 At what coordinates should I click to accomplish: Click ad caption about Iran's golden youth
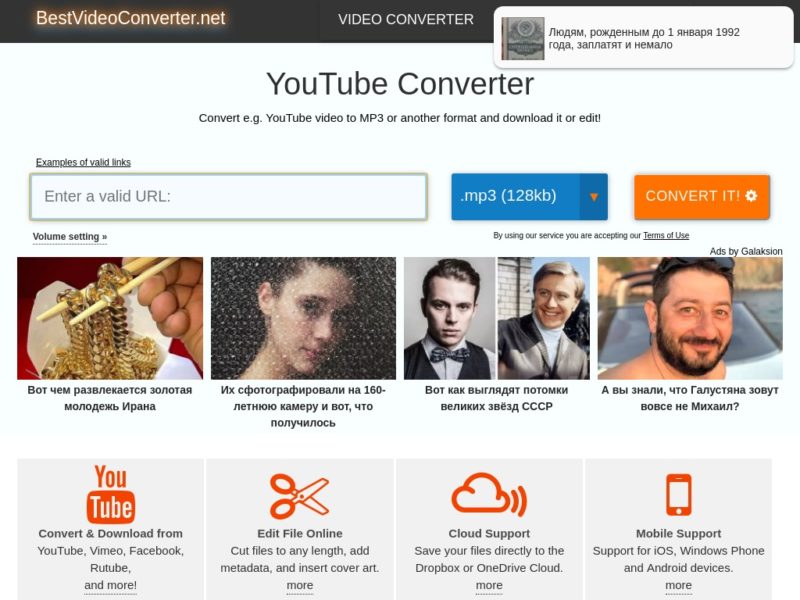[110, 398]
